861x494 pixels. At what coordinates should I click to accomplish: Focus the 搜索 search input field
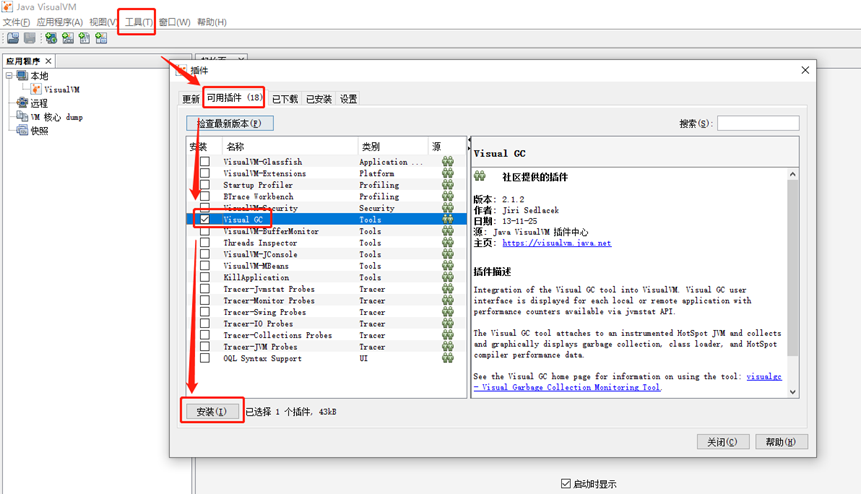758,124
